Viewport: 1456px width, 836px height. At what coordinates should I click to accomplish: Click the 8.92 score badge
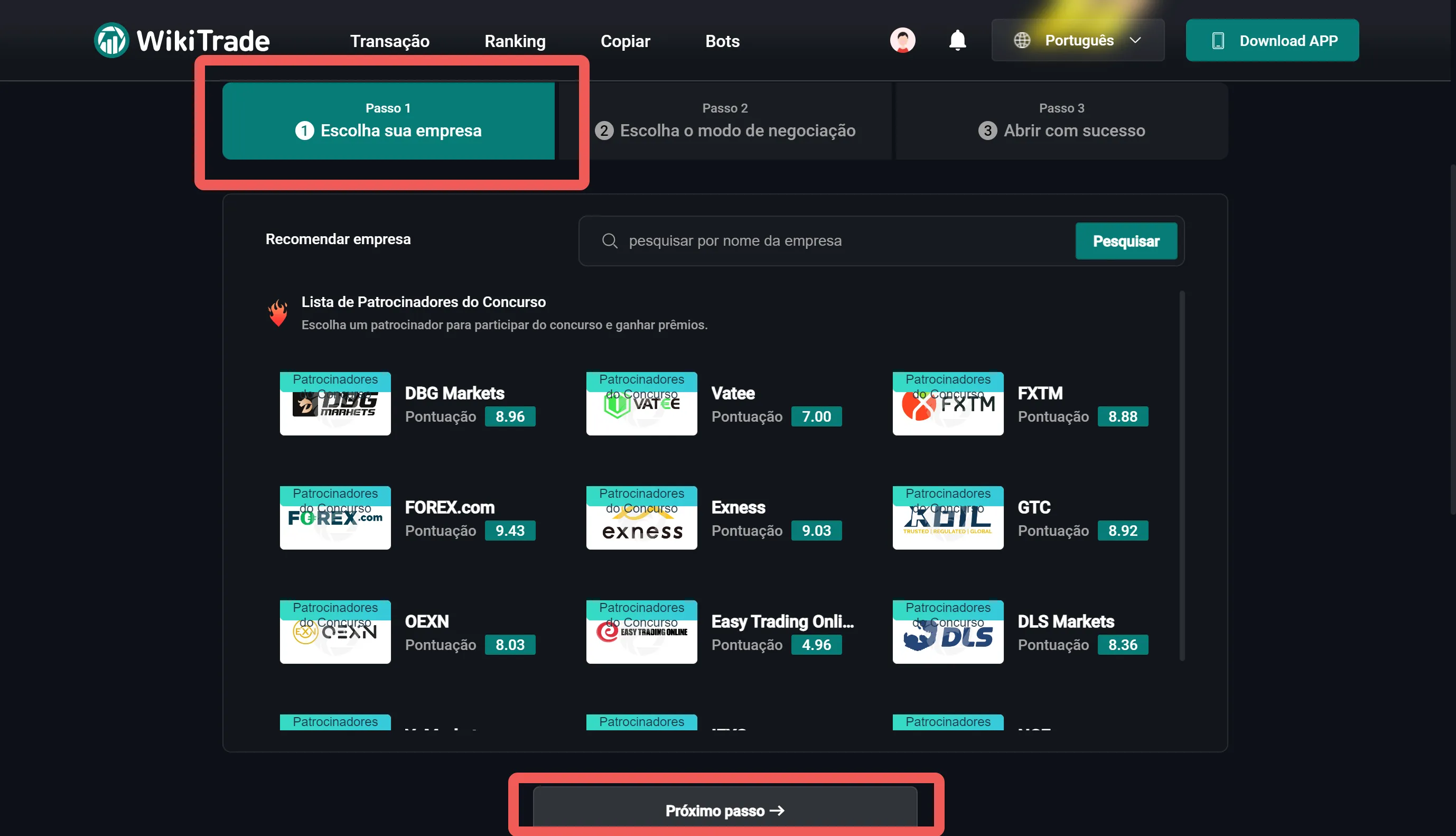coord(1123,531)
